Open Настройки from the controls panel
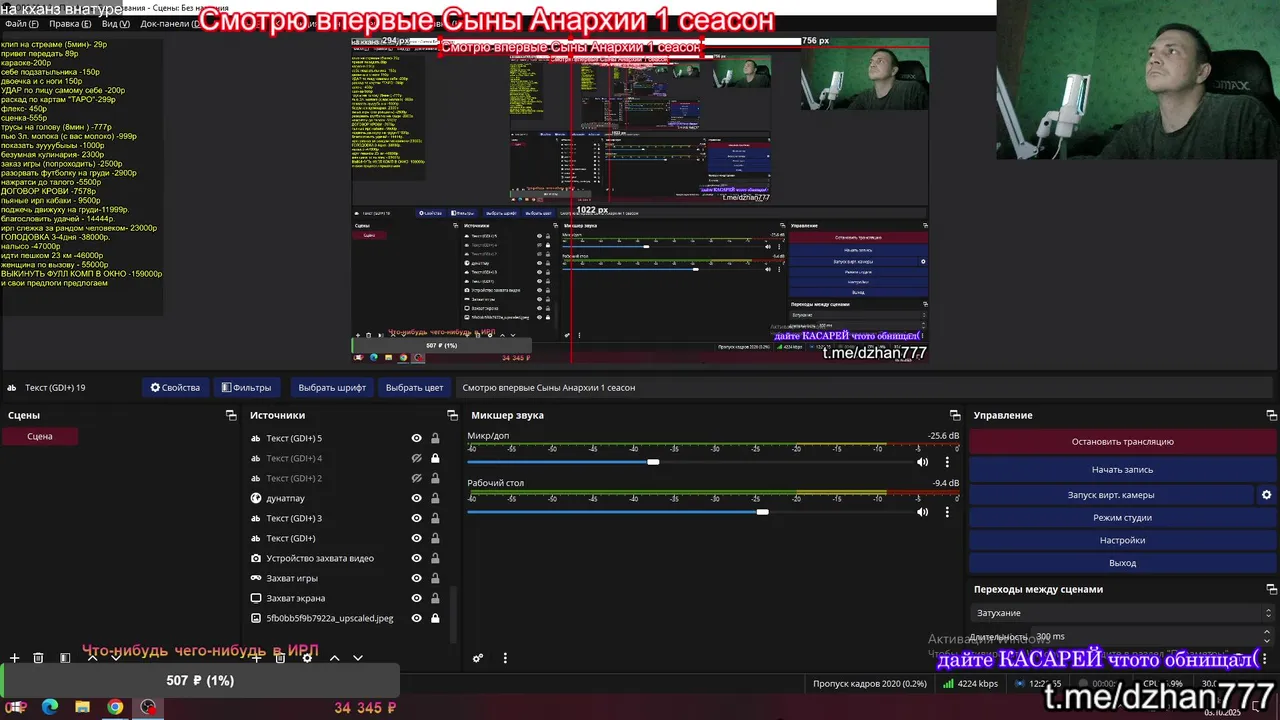Image resolution: width=1280 pixels, height=720 pixels. [x=1122, y=540]
